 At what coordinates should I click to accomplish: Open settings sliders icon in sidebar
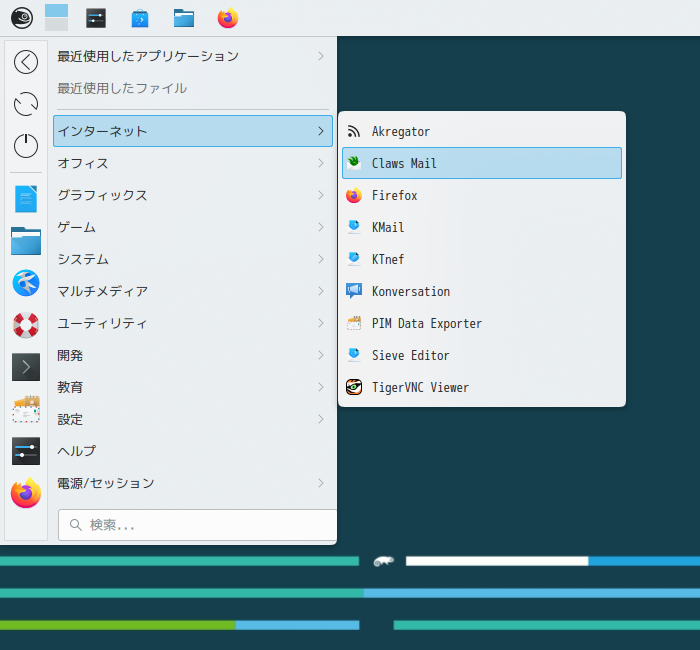point(26,451)
